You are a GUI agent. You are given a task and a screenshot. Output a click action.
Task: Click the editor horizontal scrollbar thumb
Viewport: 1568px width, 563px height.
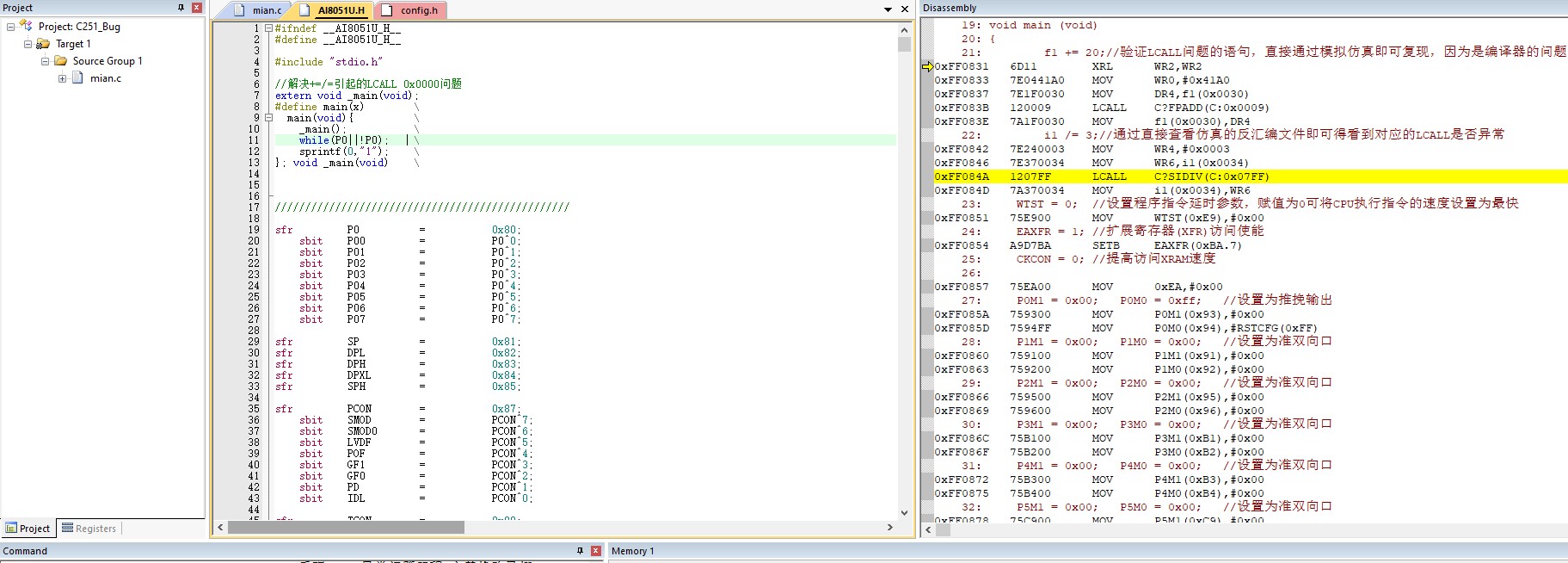coord(346,527)
